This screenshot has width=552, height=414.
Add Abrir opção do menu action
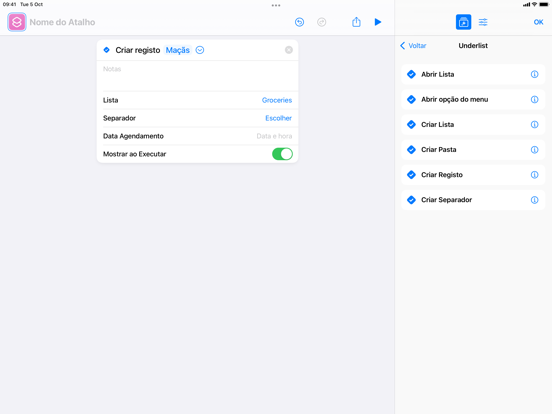[x=473, y=99]
